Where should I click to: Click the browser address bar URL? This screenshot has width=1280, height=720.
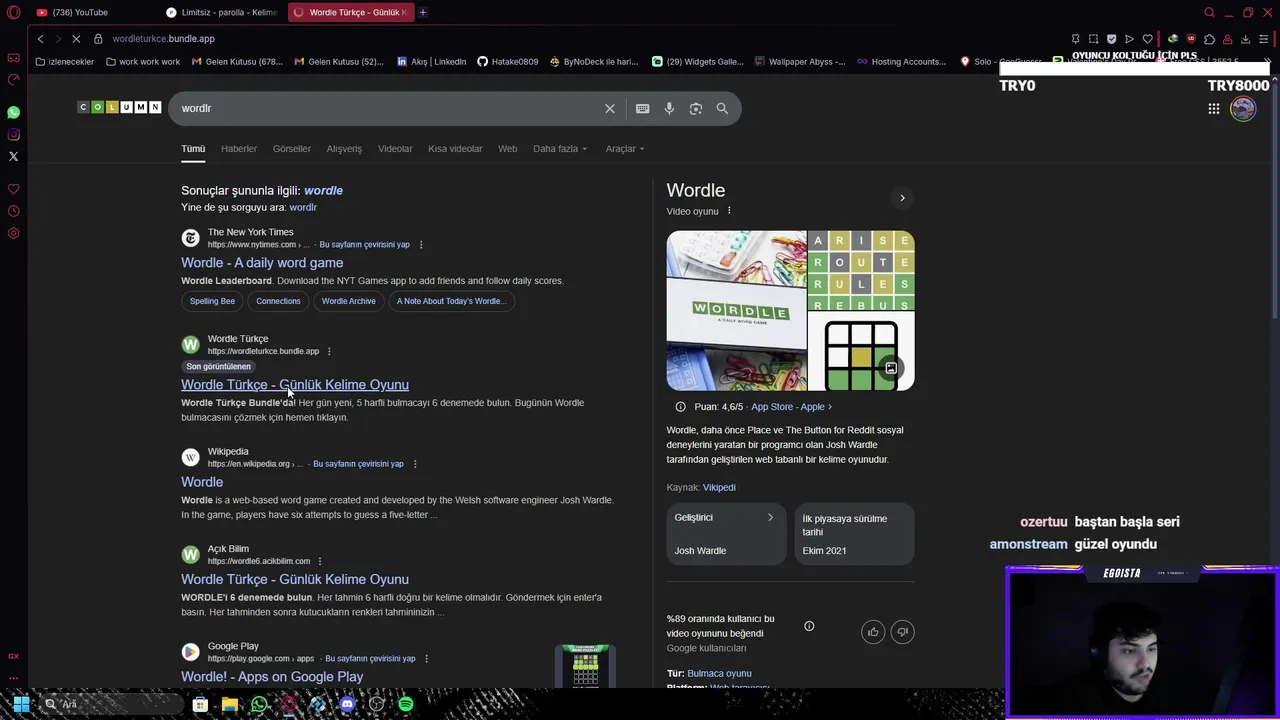tap(163, 38)
